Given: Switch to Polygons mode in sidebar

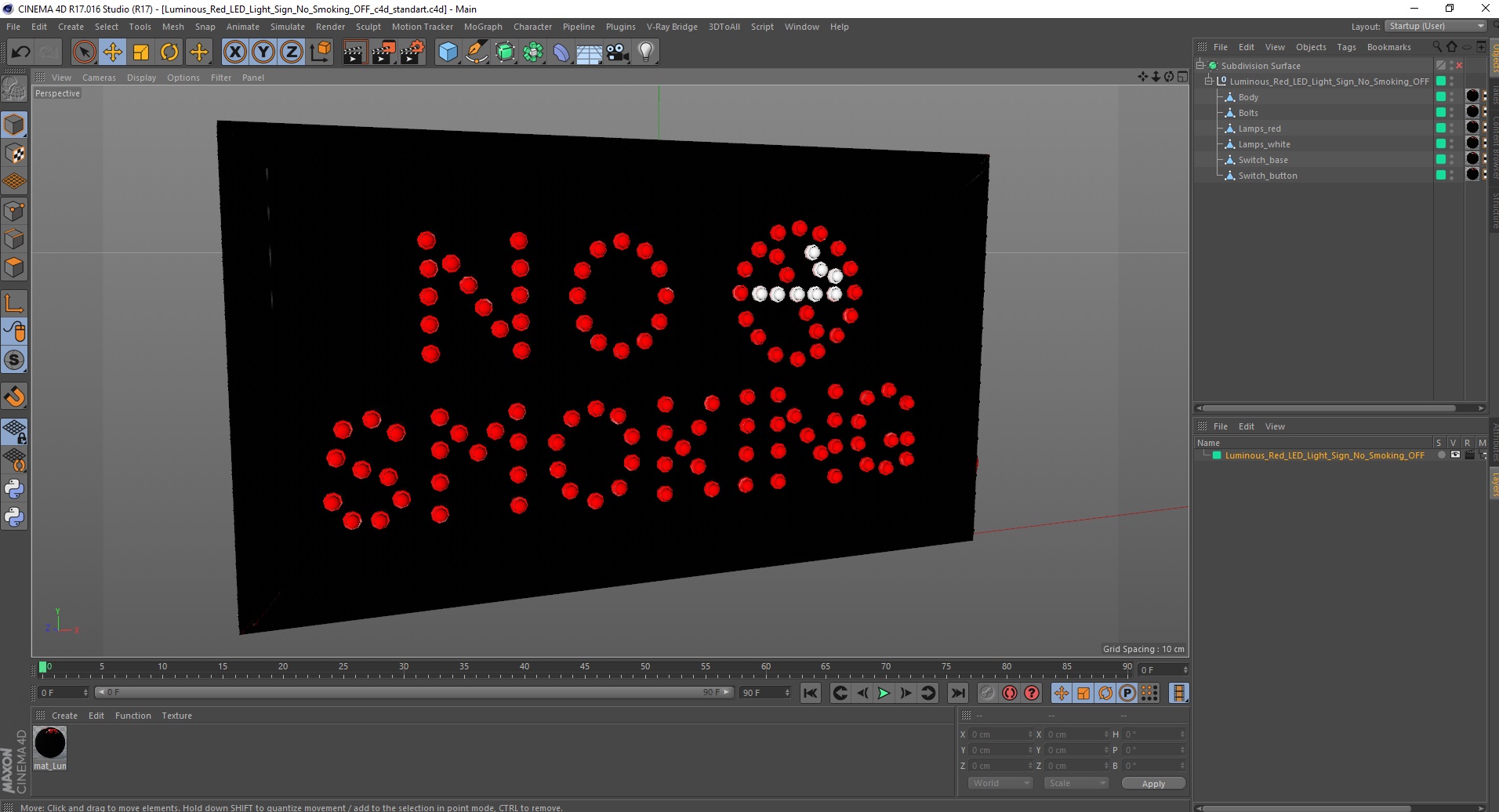Looking at the screenshot, I should click(14, 267).
